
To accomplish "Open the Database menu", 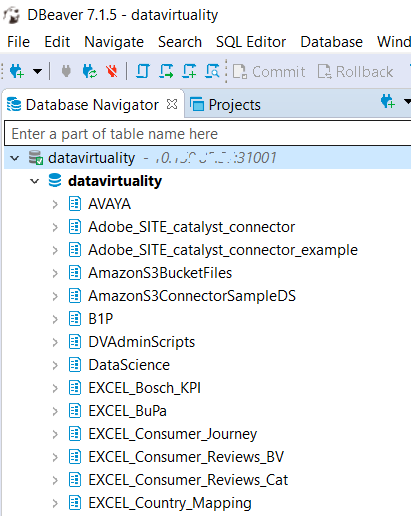I will point(331,42).
